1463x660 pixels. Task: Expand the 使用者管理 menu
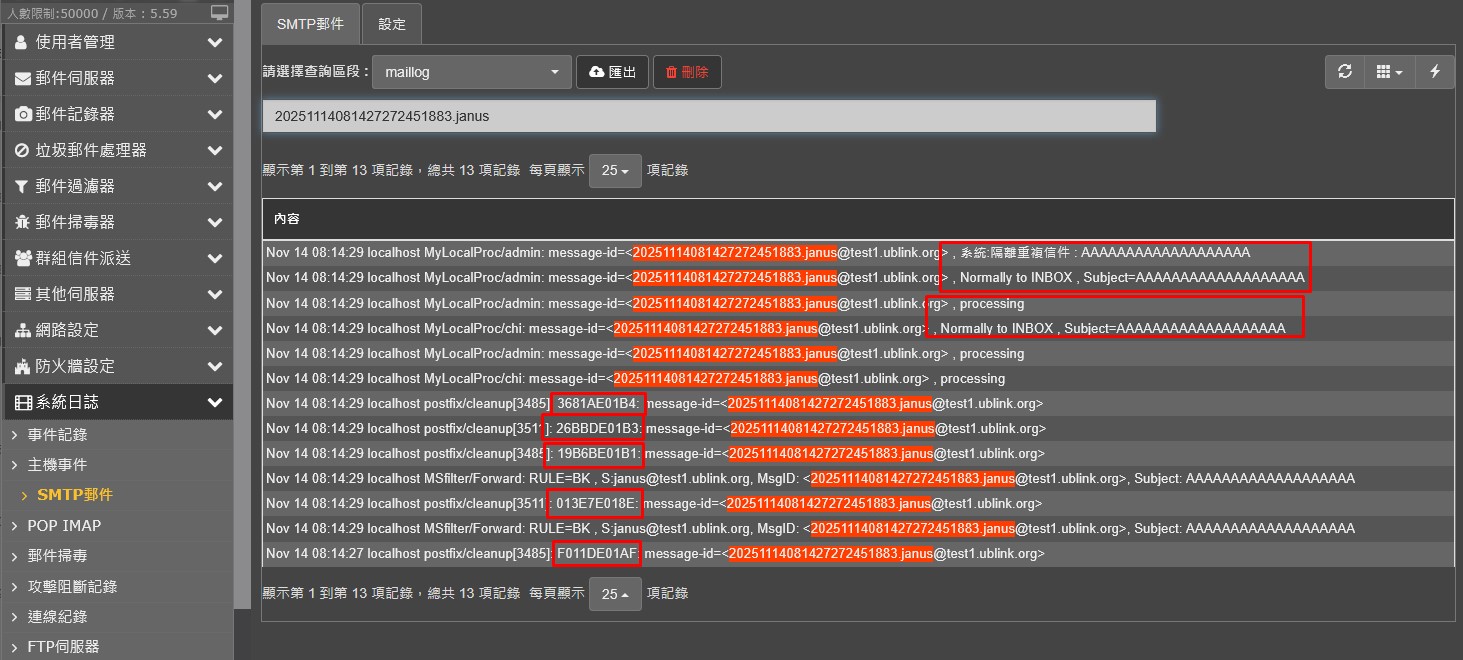(x=117, y=42)
